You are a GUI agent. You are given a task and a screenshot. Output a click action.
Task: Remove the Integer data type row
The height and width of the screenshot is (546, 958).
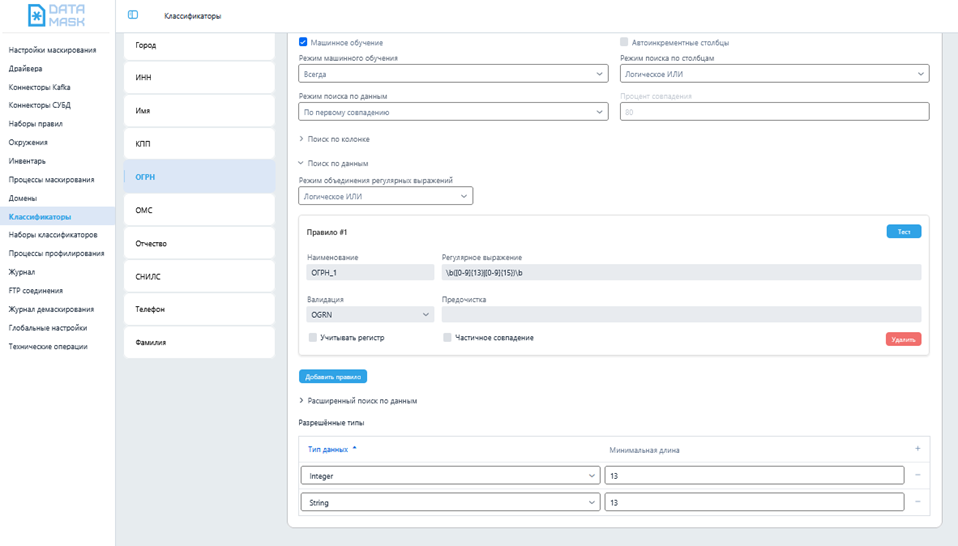pos(917,475)
